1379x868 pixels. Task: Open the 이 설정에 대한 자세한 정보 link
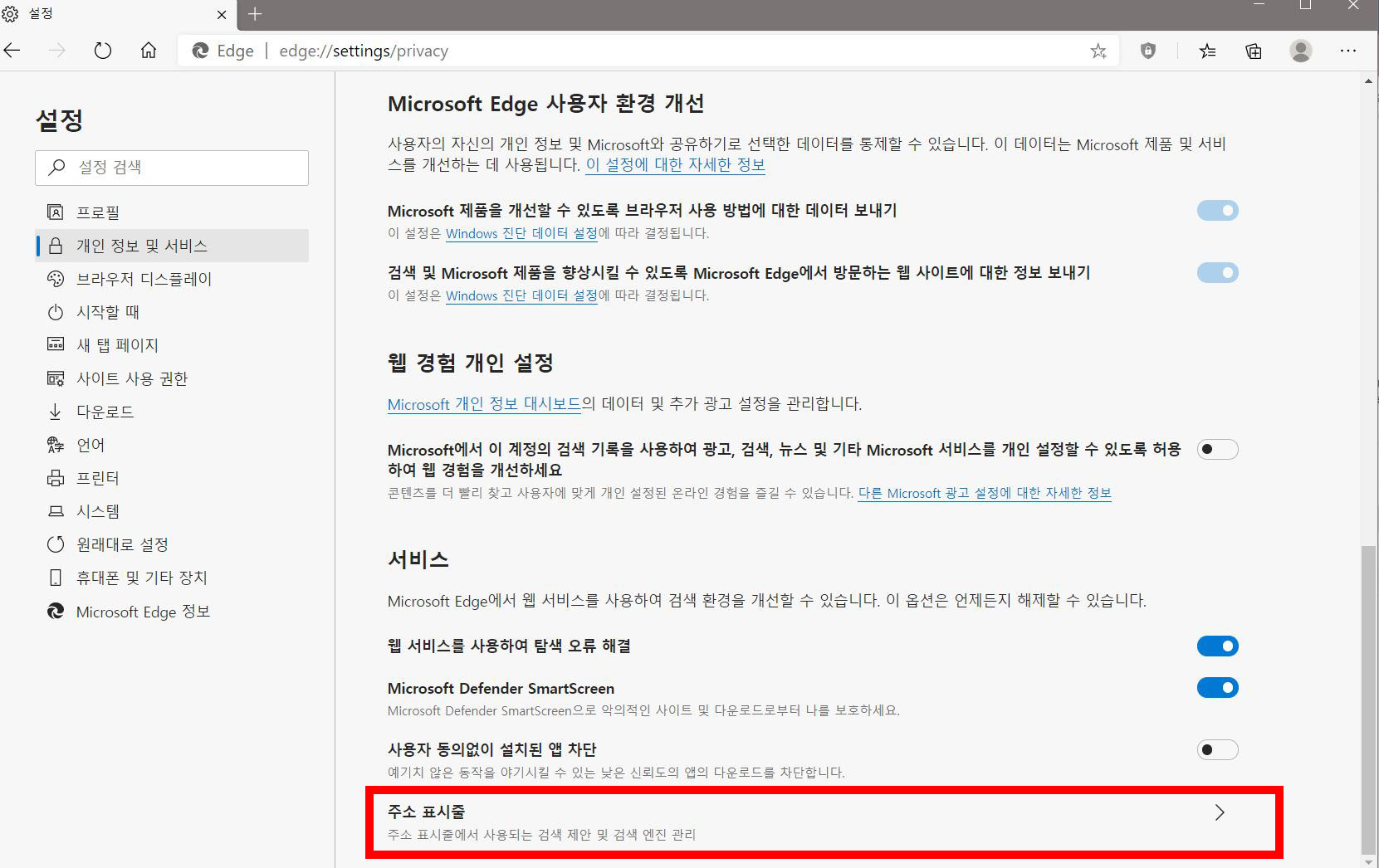point(676,164)
